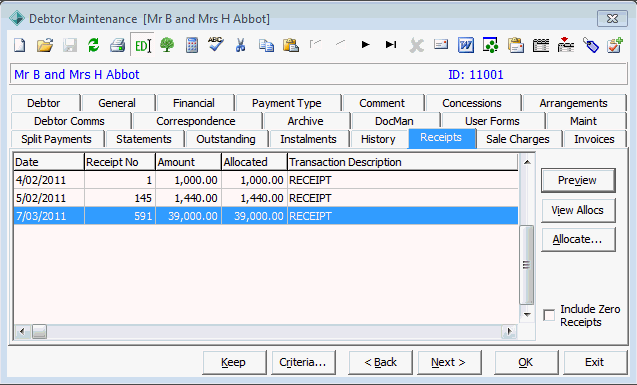Open the Split Payments tab

[58, 139]
